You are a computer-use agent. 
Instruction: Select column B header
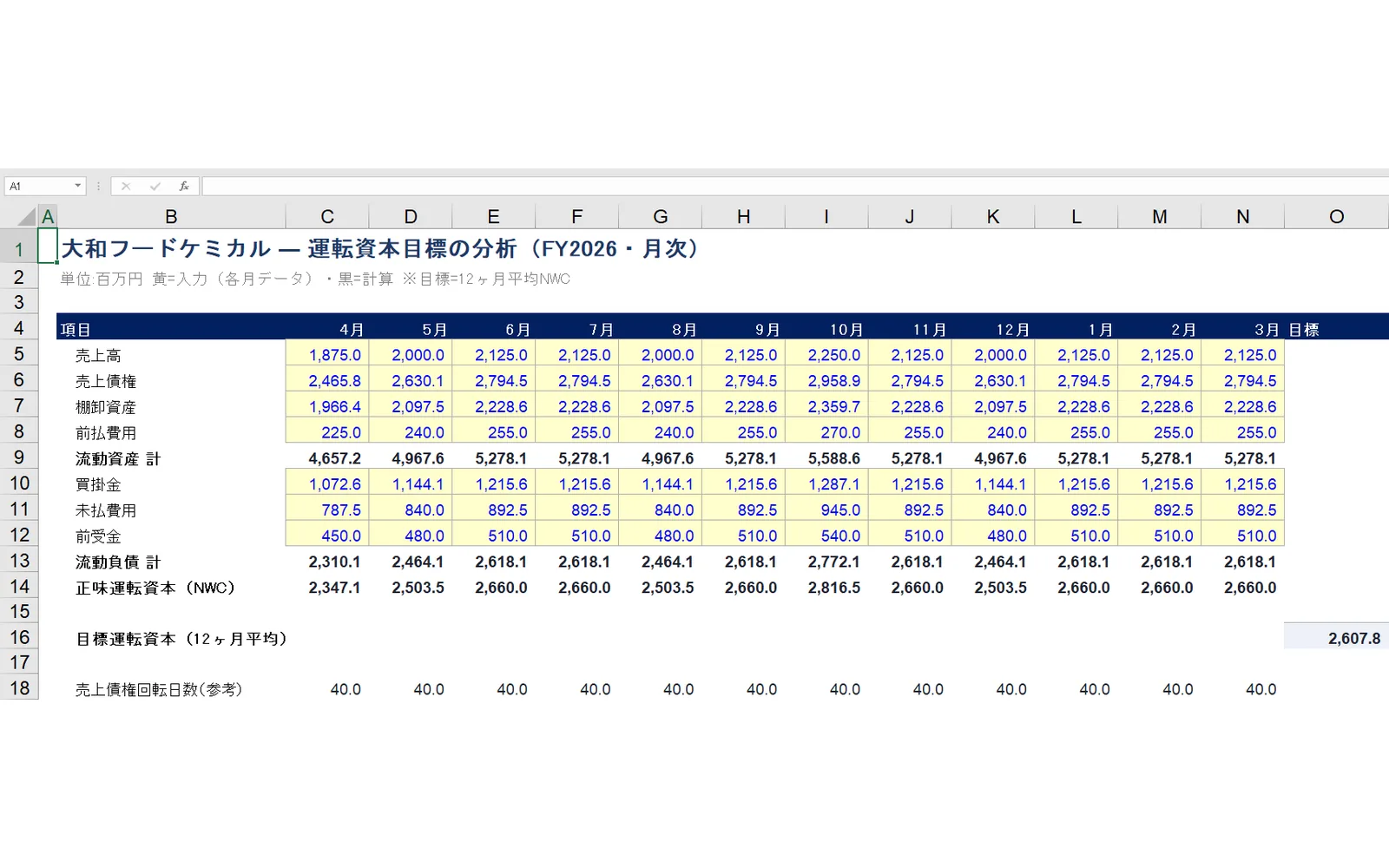tap(171, 216)
